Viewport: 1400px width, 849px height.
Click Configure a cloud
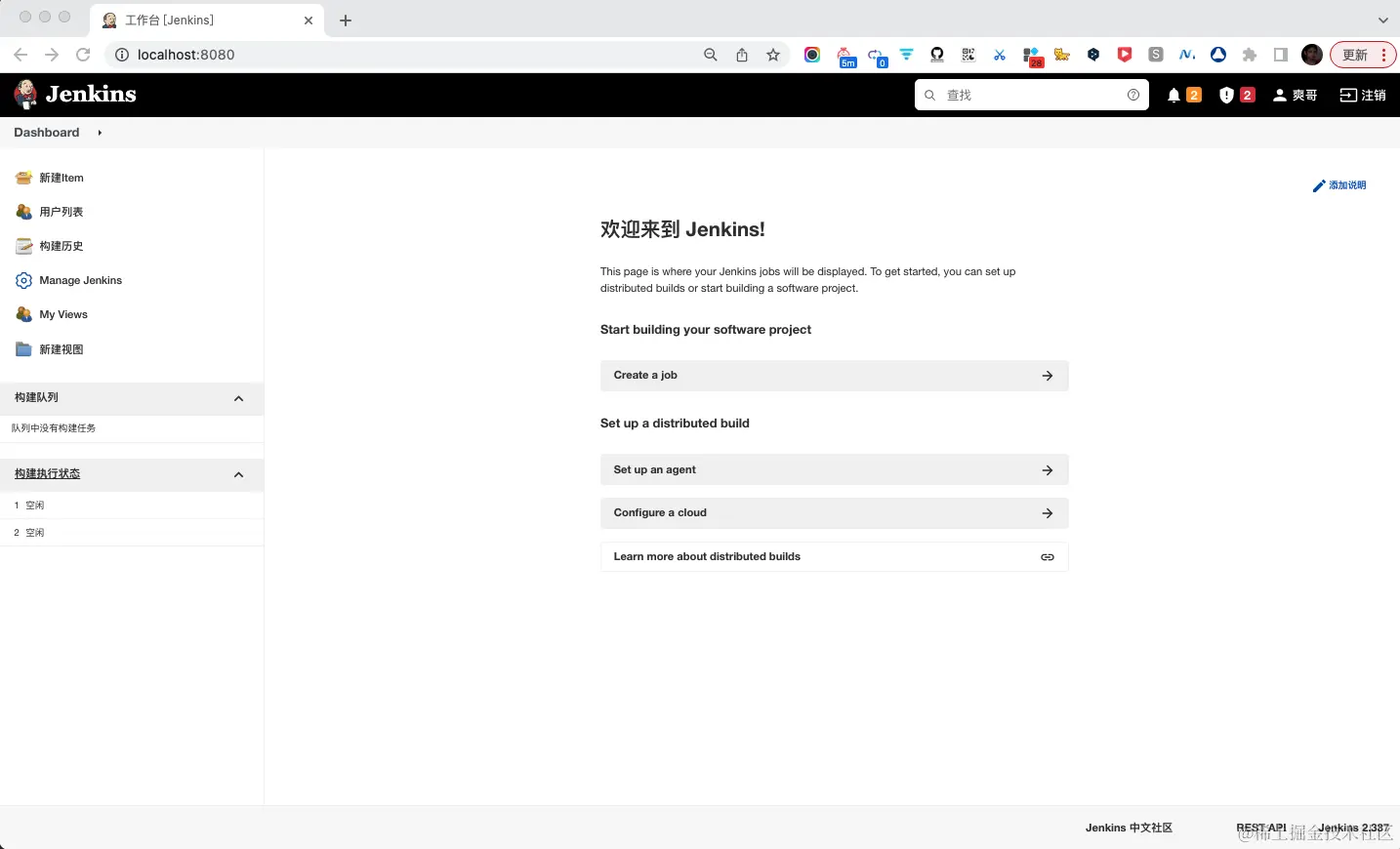tap(835, 513)
